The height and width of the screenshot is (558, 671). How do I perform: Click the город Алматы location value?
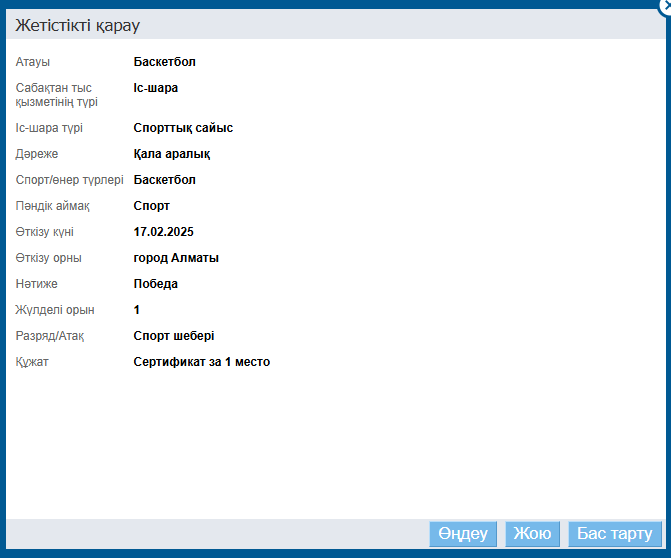click(x=176, y=258)
